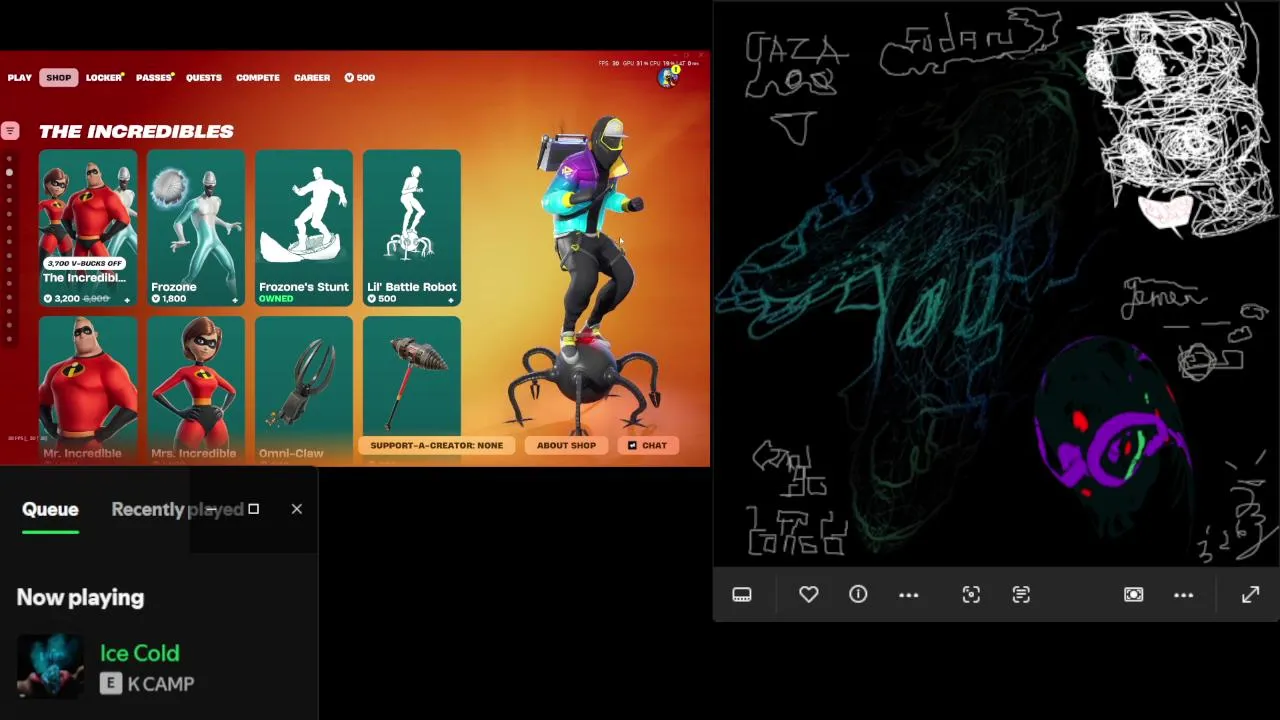Switch to the Recently played tab

click(x=177, y=509)
